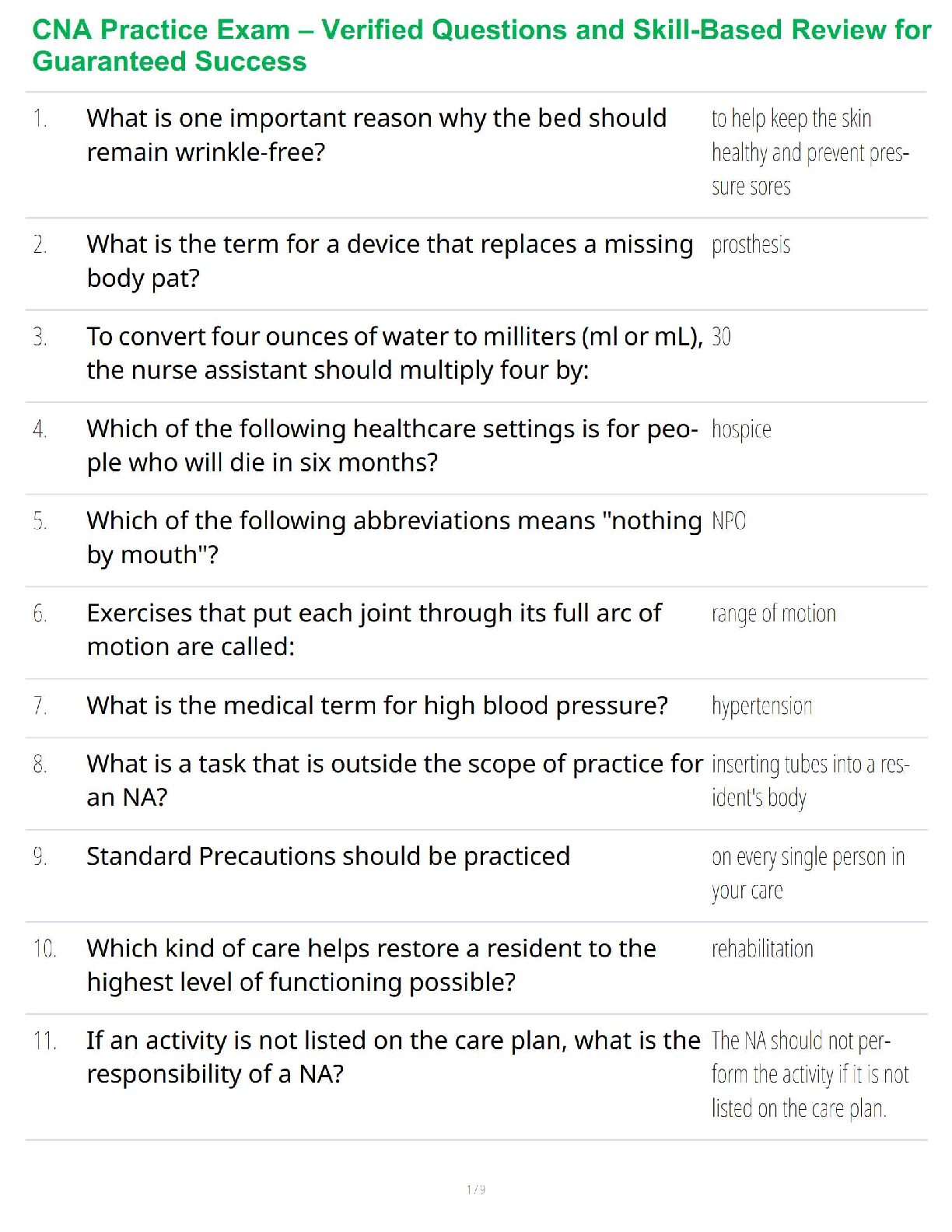The width and height of the screenshot is (952, 1232).
Task: Click the green CNA Practice Exam title
Action: pyautogui.click(x=481, y=46)
